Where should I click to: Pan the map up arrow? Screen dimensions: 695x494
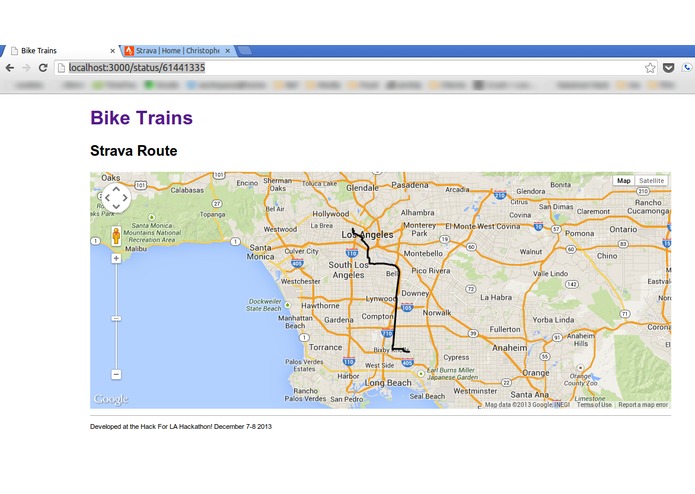click(x=116, y=189)
